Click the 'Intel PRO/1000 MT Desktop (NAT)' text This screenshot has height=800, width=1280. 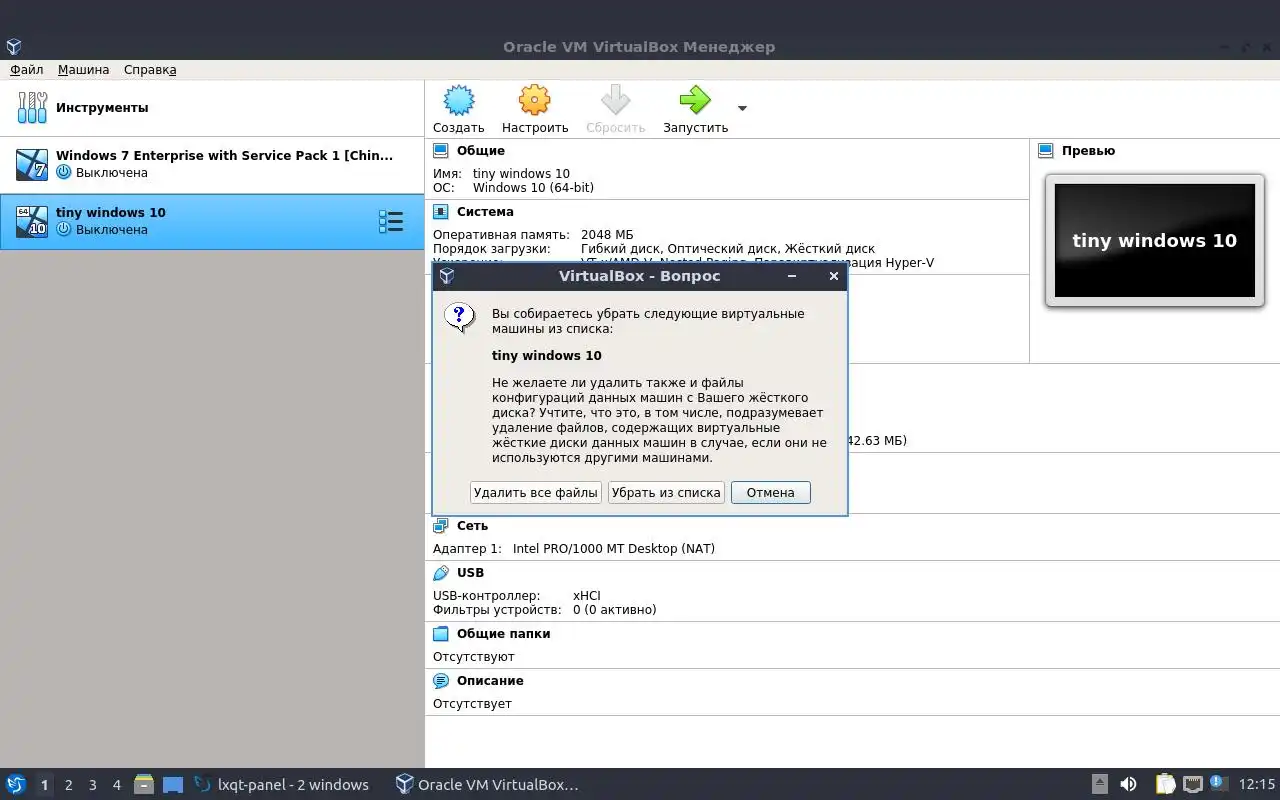coord(614,549)
